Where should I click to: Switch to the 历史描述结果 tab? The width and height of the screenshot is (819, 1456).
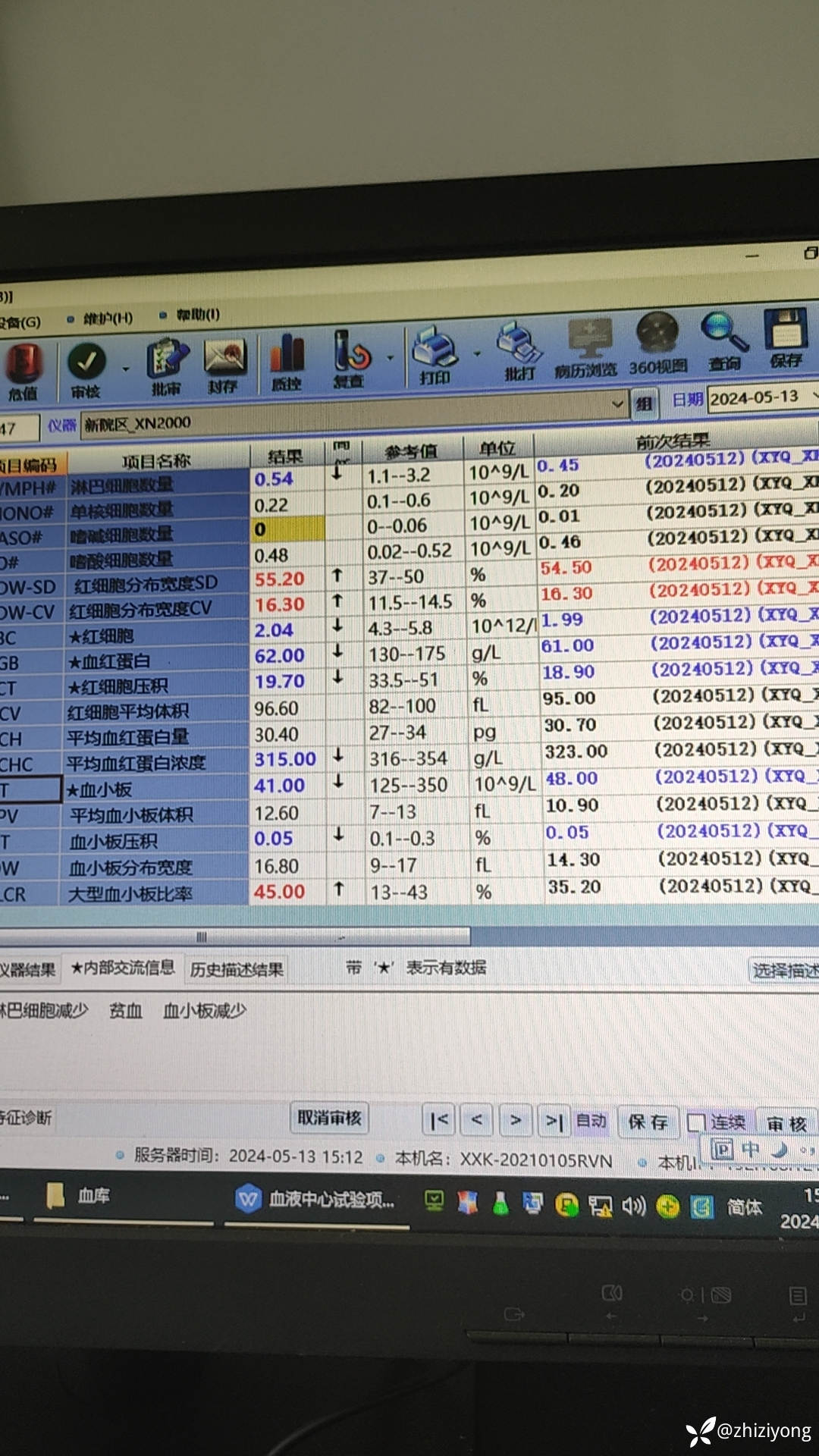tap(237, 969)
